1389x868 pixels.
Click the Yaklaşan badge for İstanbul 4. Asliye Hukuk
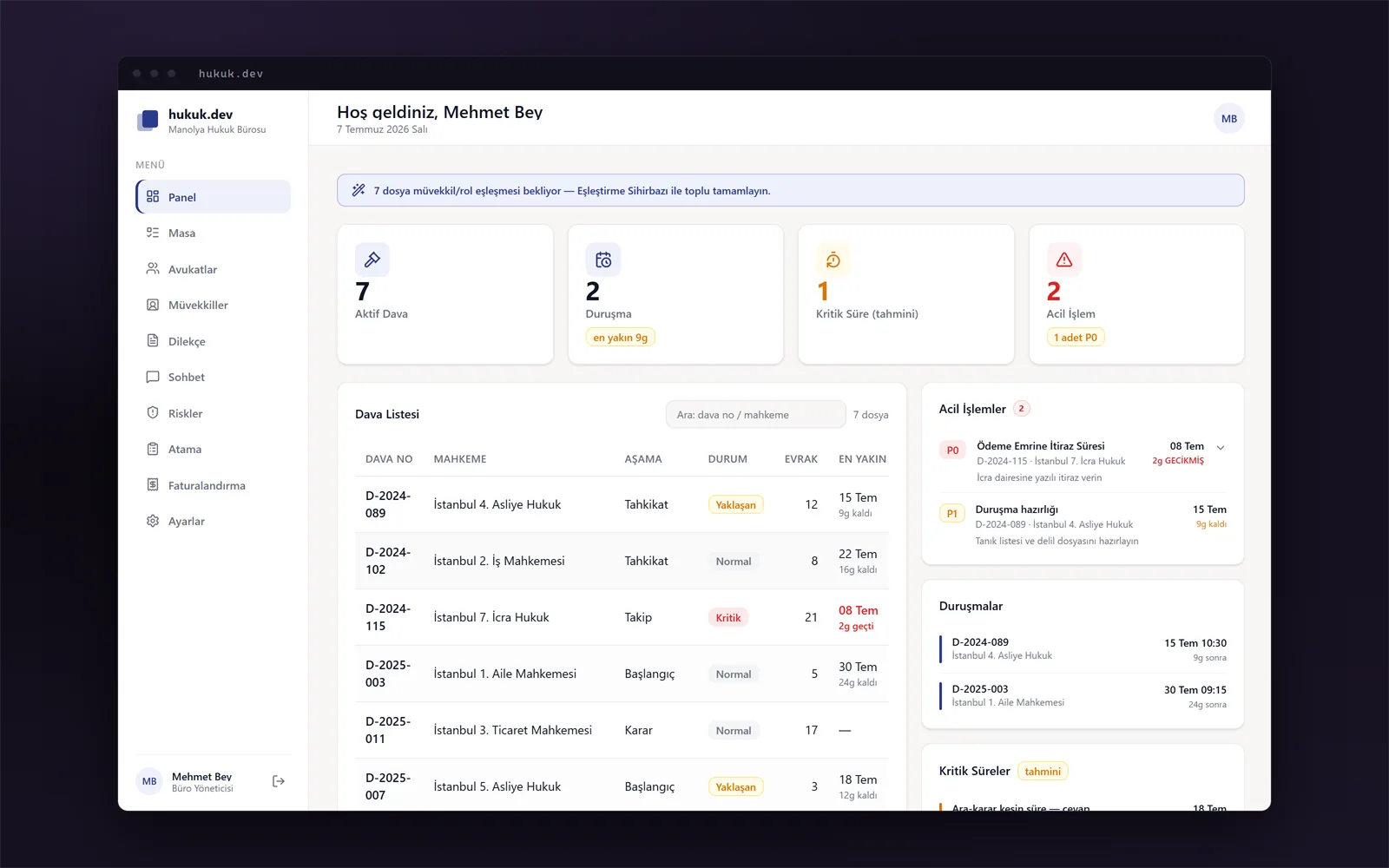[735, 505]
